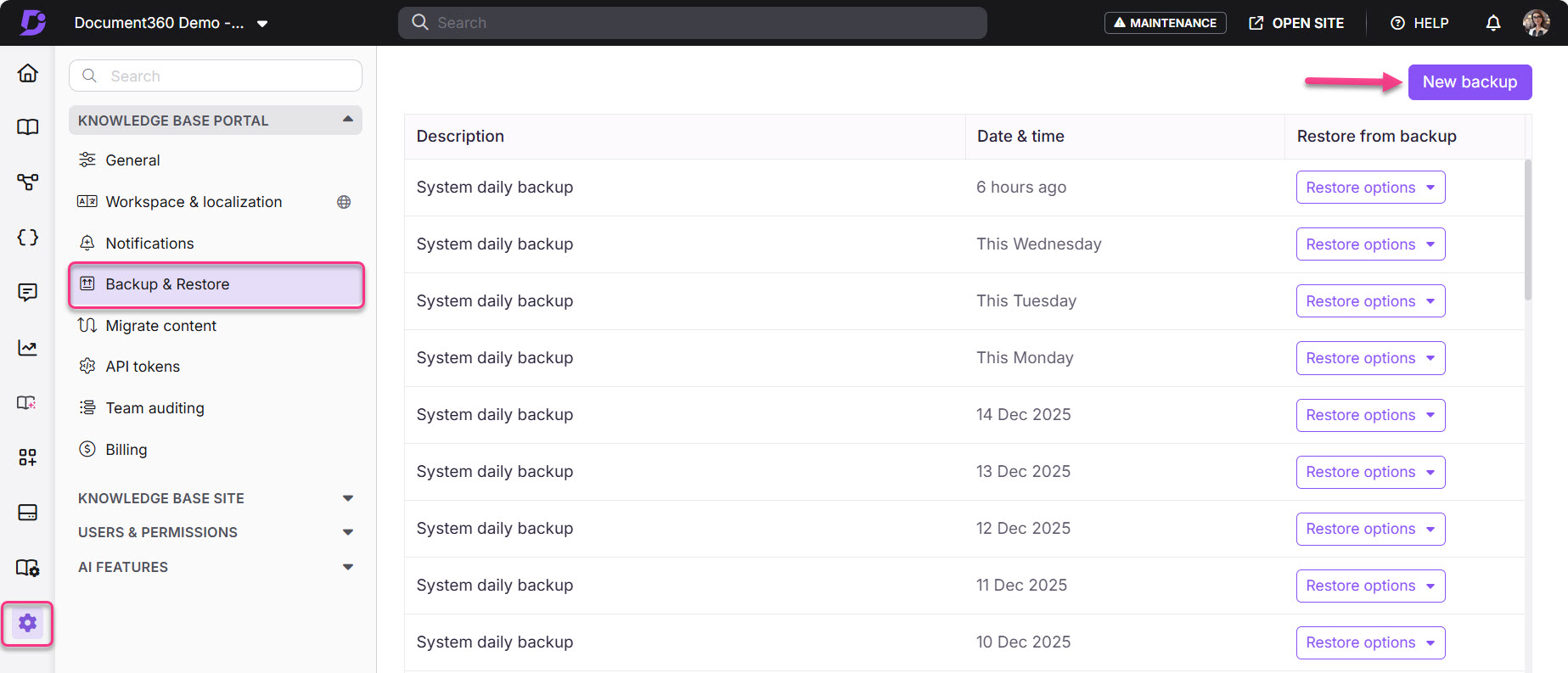This screenshot has width=1568, height=673.
Task: Open Migrate content menu item
Action: (x=216, y=325)
